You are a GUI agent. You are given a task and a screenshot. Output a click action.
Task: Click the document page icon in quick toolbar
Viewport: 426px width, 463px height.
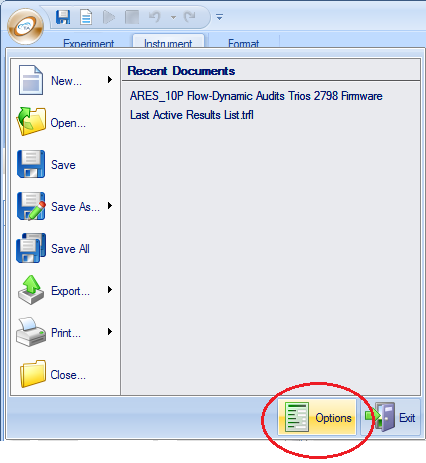pyautogui.click(x=86, y=17)
